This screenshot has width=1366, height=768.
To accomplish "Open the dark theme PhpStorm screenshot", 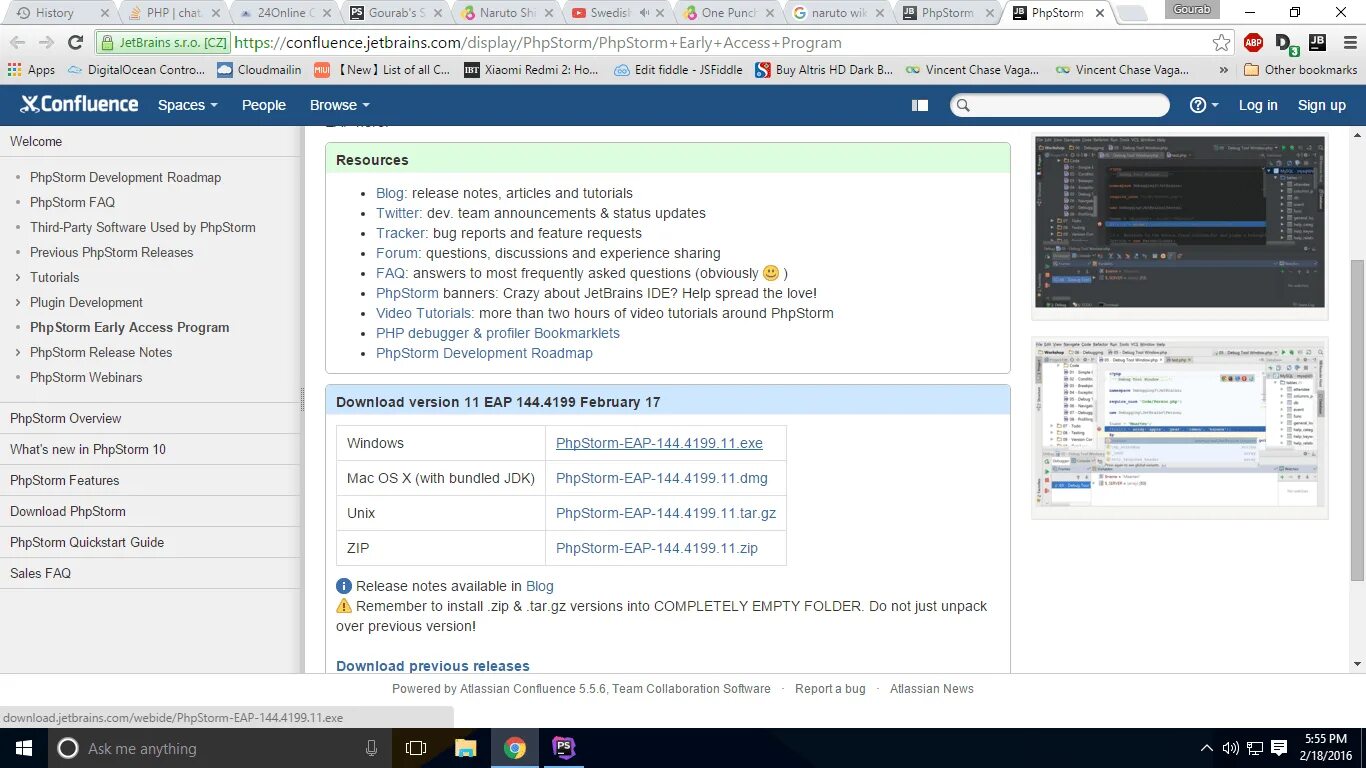I will point(1180,223).
